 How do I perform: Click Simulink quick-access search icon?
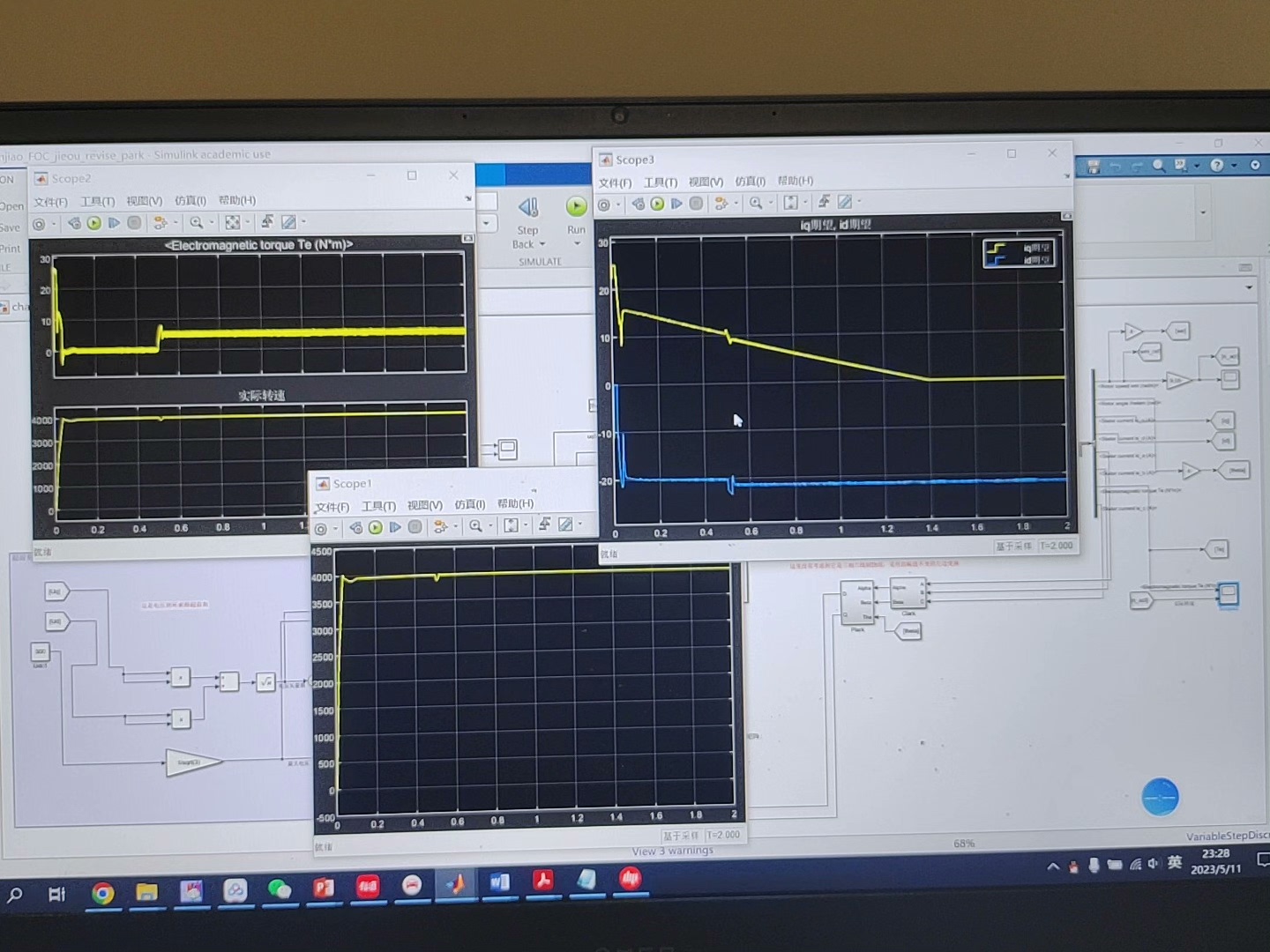click(x=1159, y=165)
